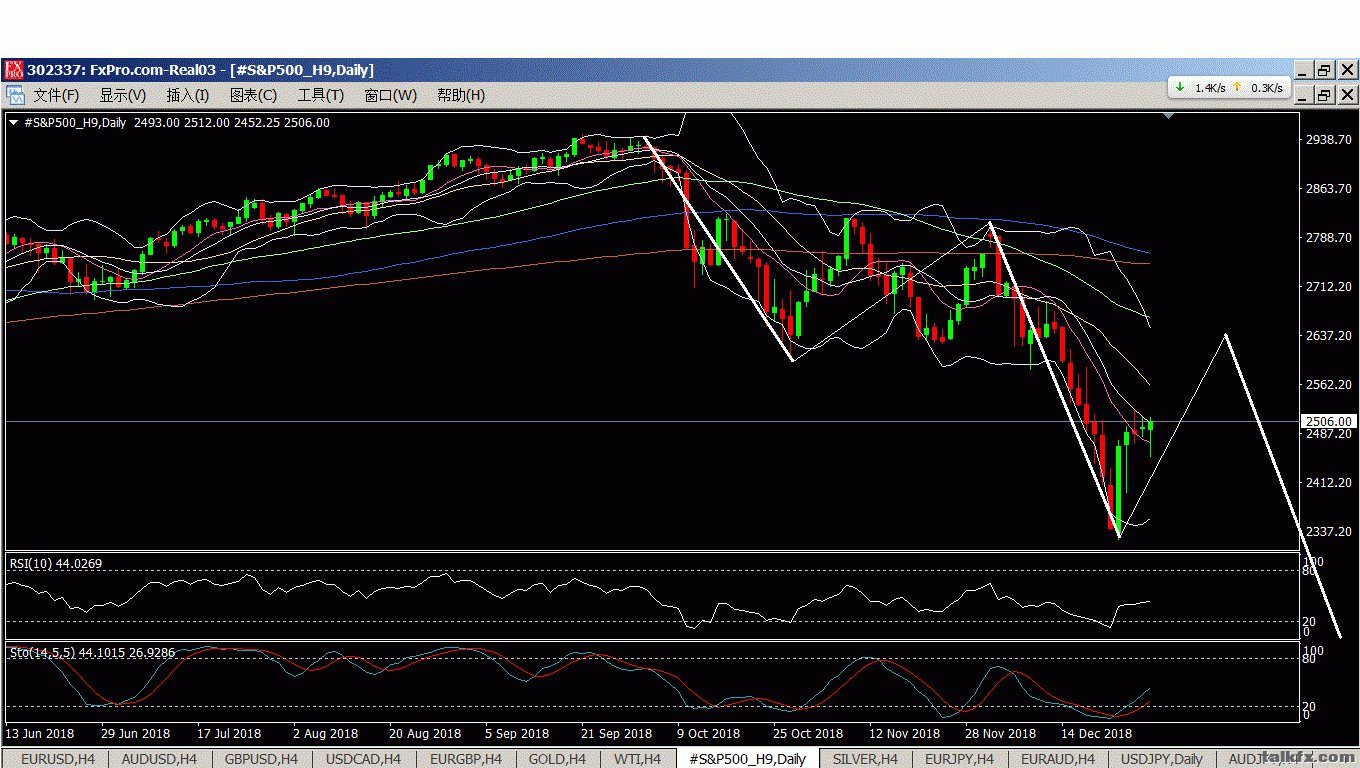Close the inner chart window

tap(1347, 95)
